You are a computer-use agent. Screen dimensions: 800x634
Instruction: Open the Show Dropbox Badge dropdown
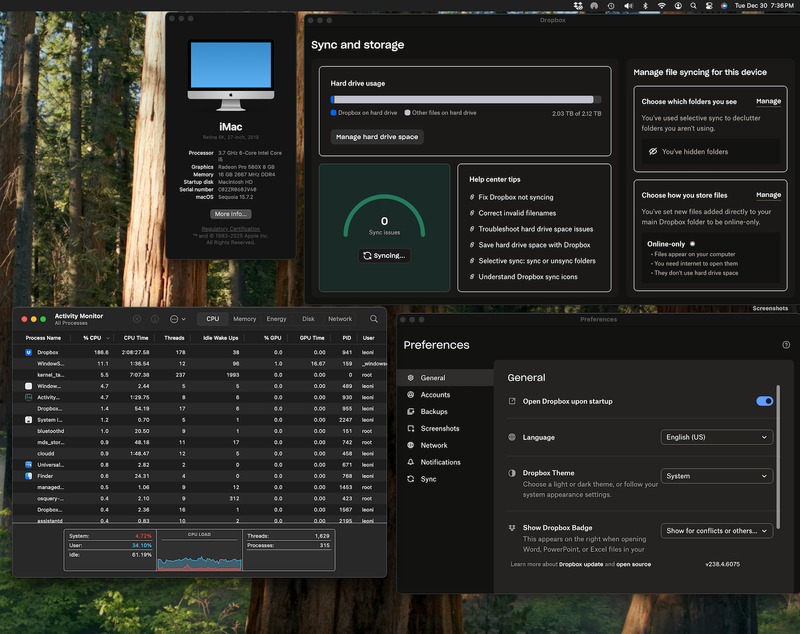tap(717, 531)
